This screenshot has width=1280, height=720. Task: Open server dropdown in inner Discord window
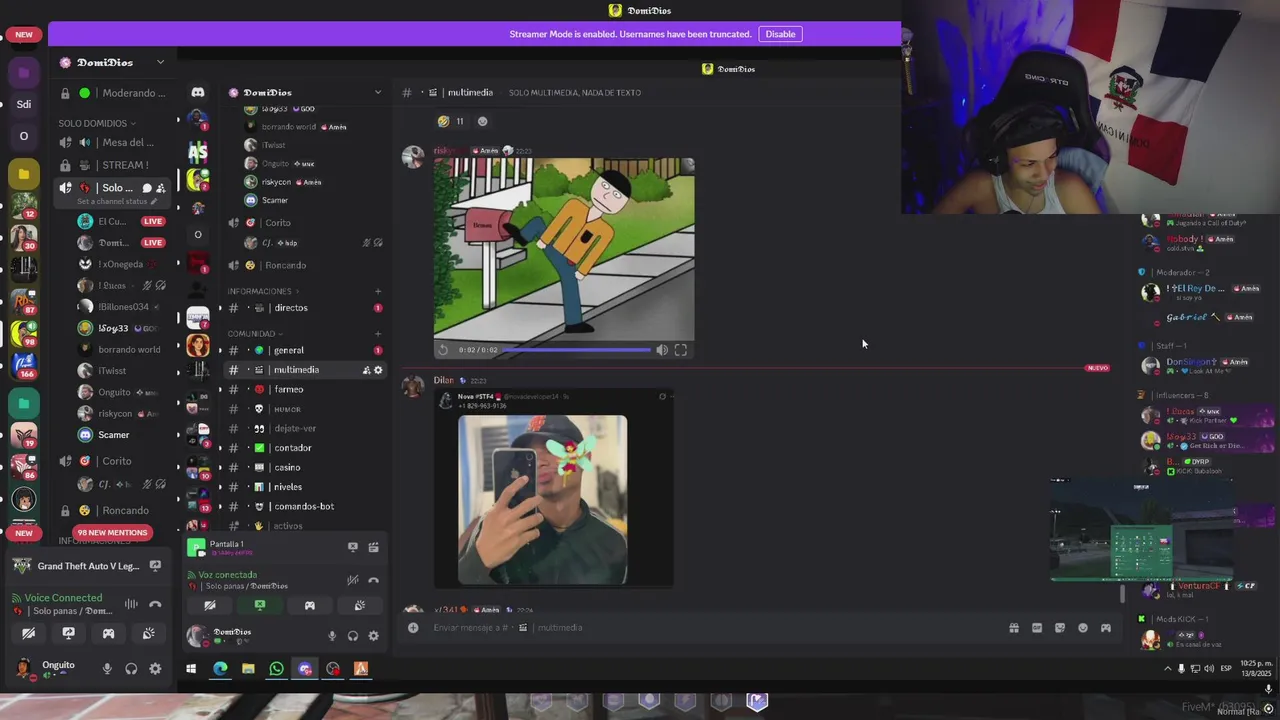pyautogui.click(x=377, y=92)
